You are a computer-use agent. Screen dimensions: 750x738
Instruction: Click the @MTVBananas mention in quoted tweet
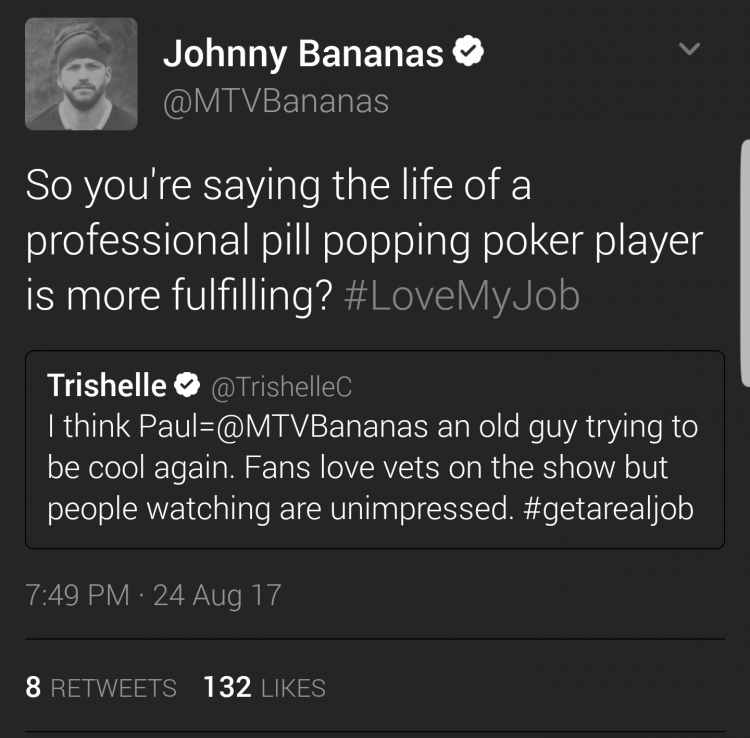point(322,427)
